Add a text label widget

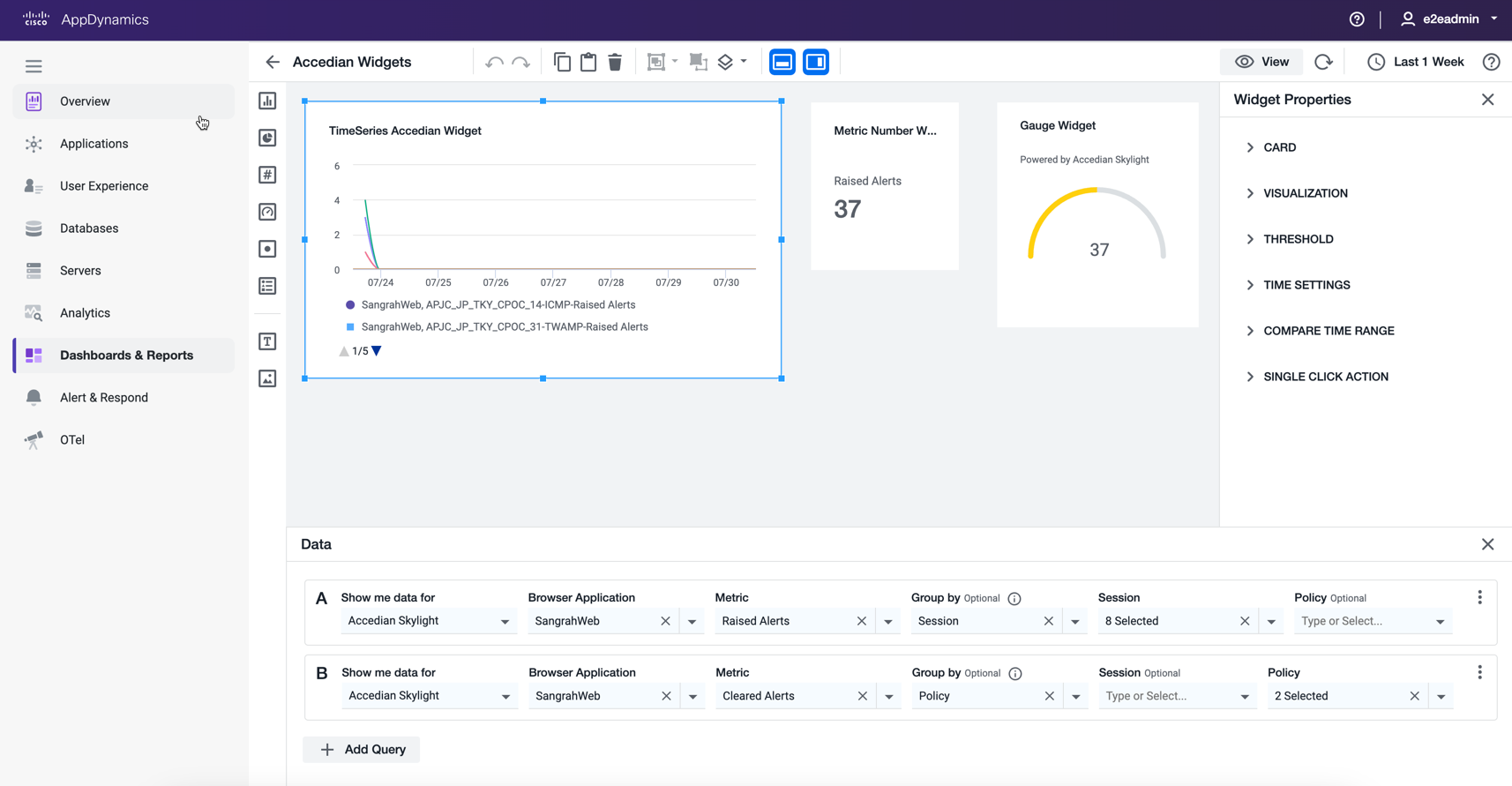267,341
